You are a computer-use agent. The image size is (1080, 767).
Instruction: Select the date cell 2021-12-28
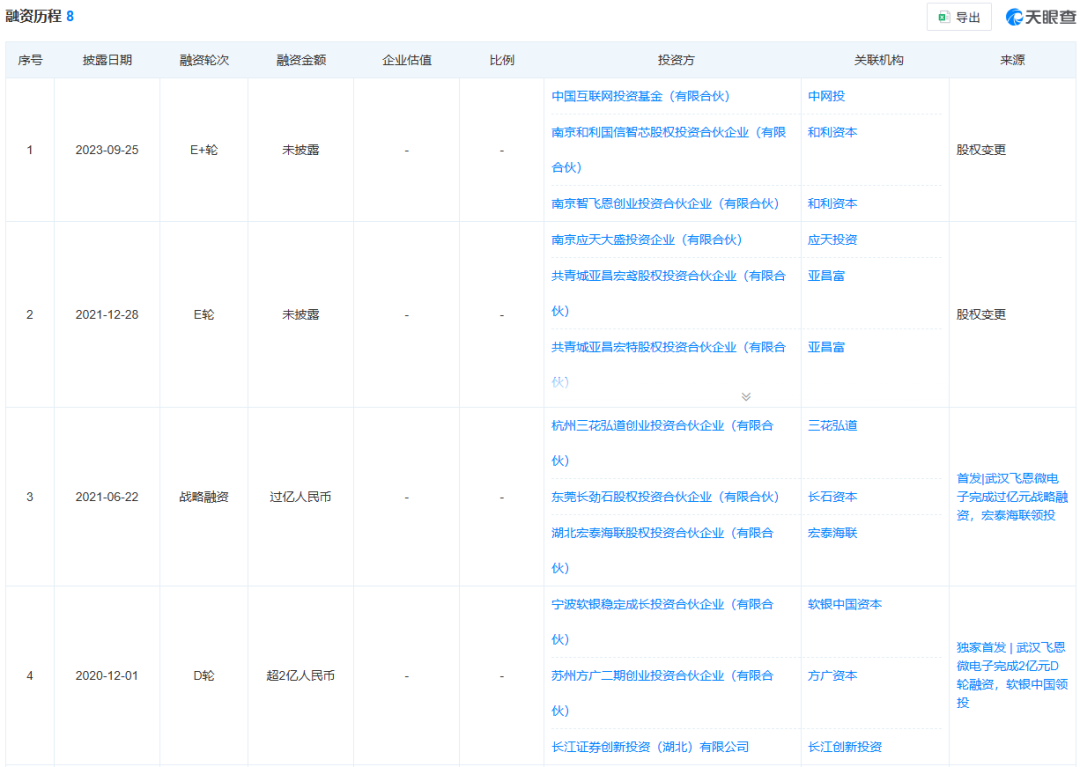pos(107,315)
